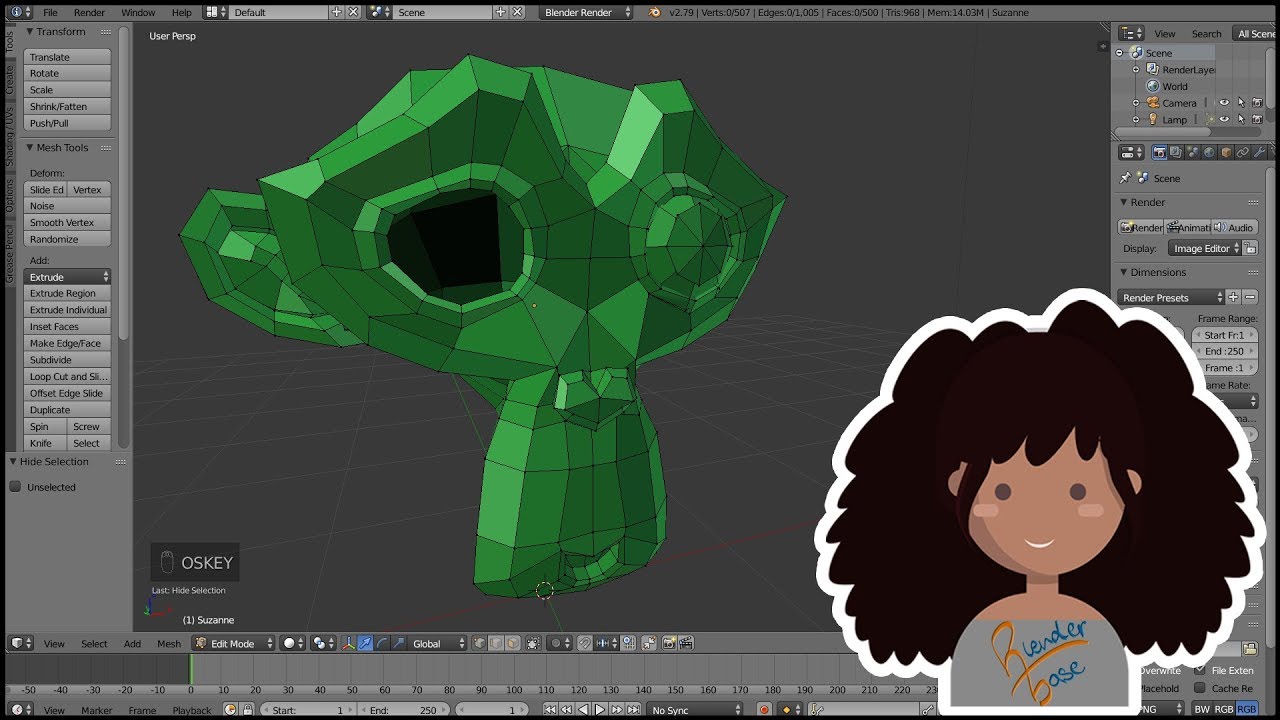Screen dimensions: 1280x720
Task: Open the Mesh menu in 3D view header
Action: tap(169, 643)
